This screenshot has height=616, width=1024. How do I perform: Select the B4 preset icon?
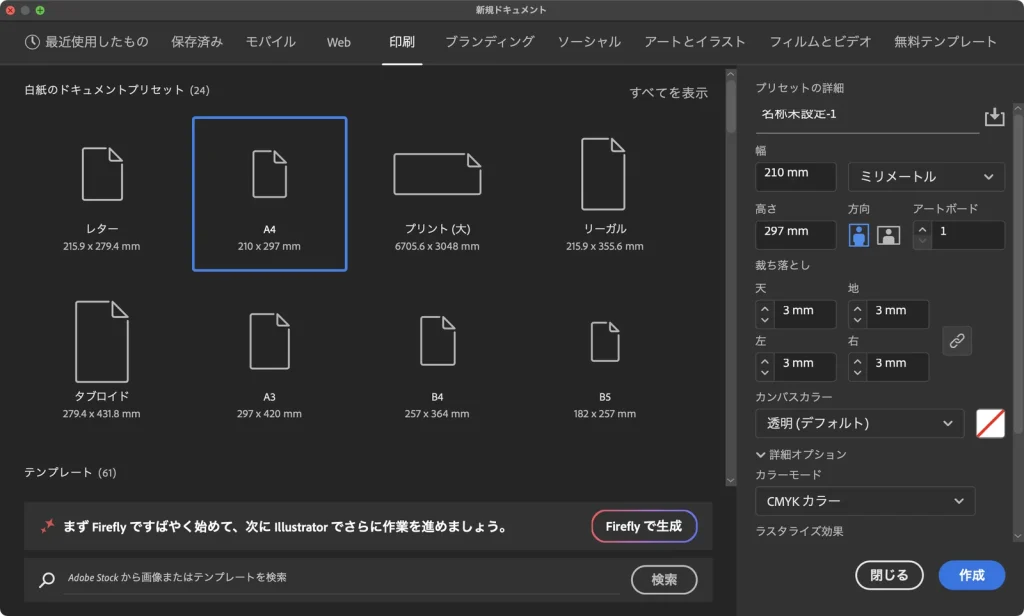[x=437, y=341]
